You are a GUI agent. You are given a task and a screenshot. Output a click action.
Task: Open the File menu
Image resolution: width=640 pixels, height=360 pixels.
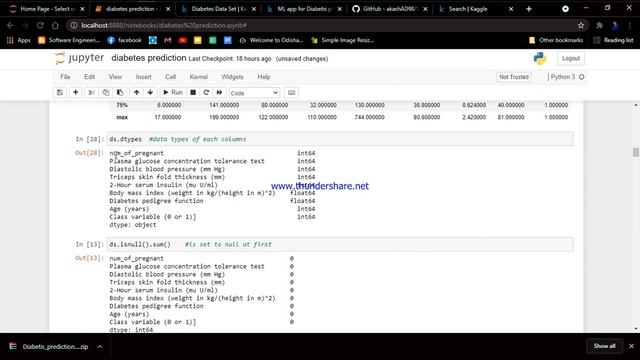[x=65, y=77]
